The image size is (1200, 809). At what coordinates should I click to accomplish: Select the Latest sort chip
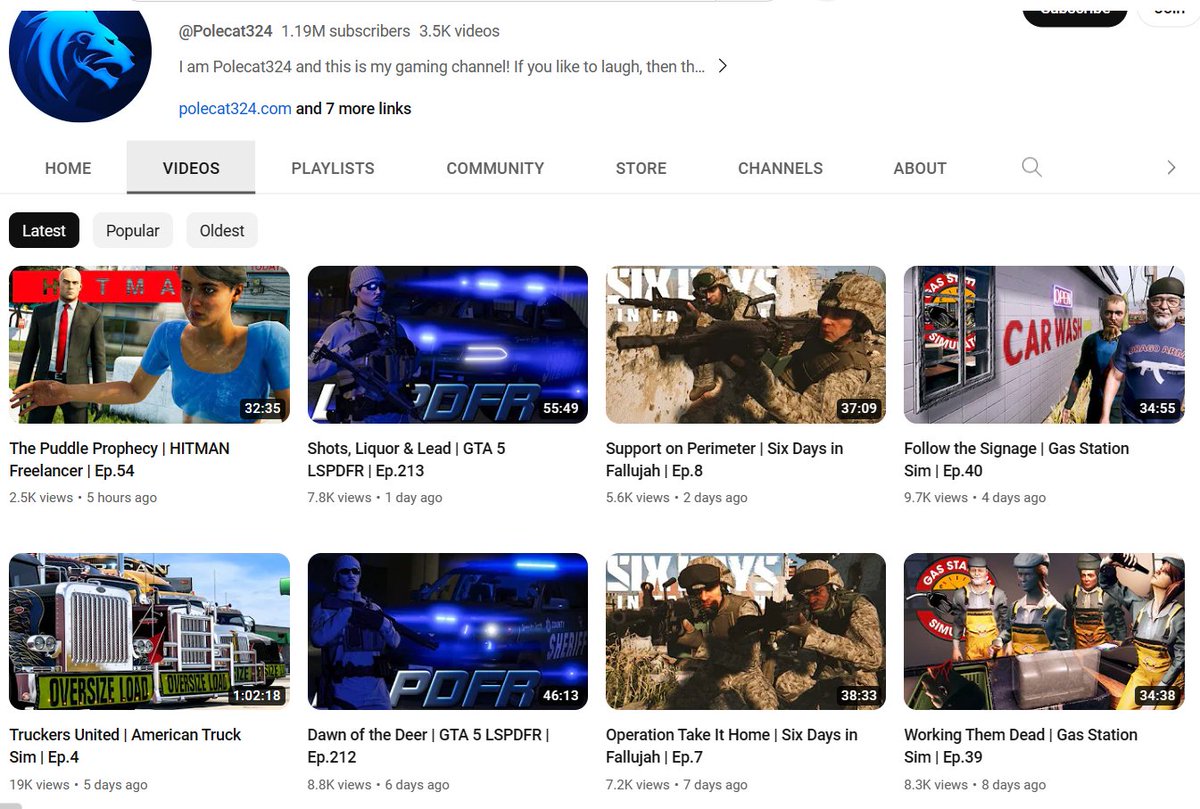click(x=44, y=231)
